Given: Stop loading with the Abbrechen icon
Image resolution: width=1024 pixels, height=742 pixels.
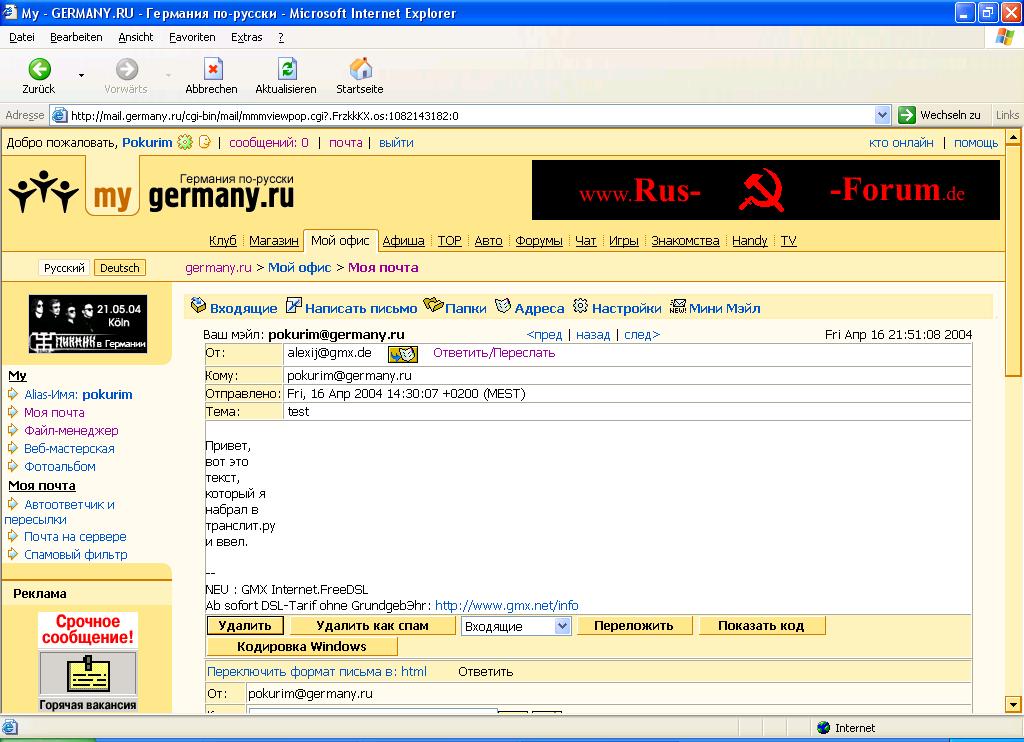Looking at the screenshot, I should (x=213, y=69).
